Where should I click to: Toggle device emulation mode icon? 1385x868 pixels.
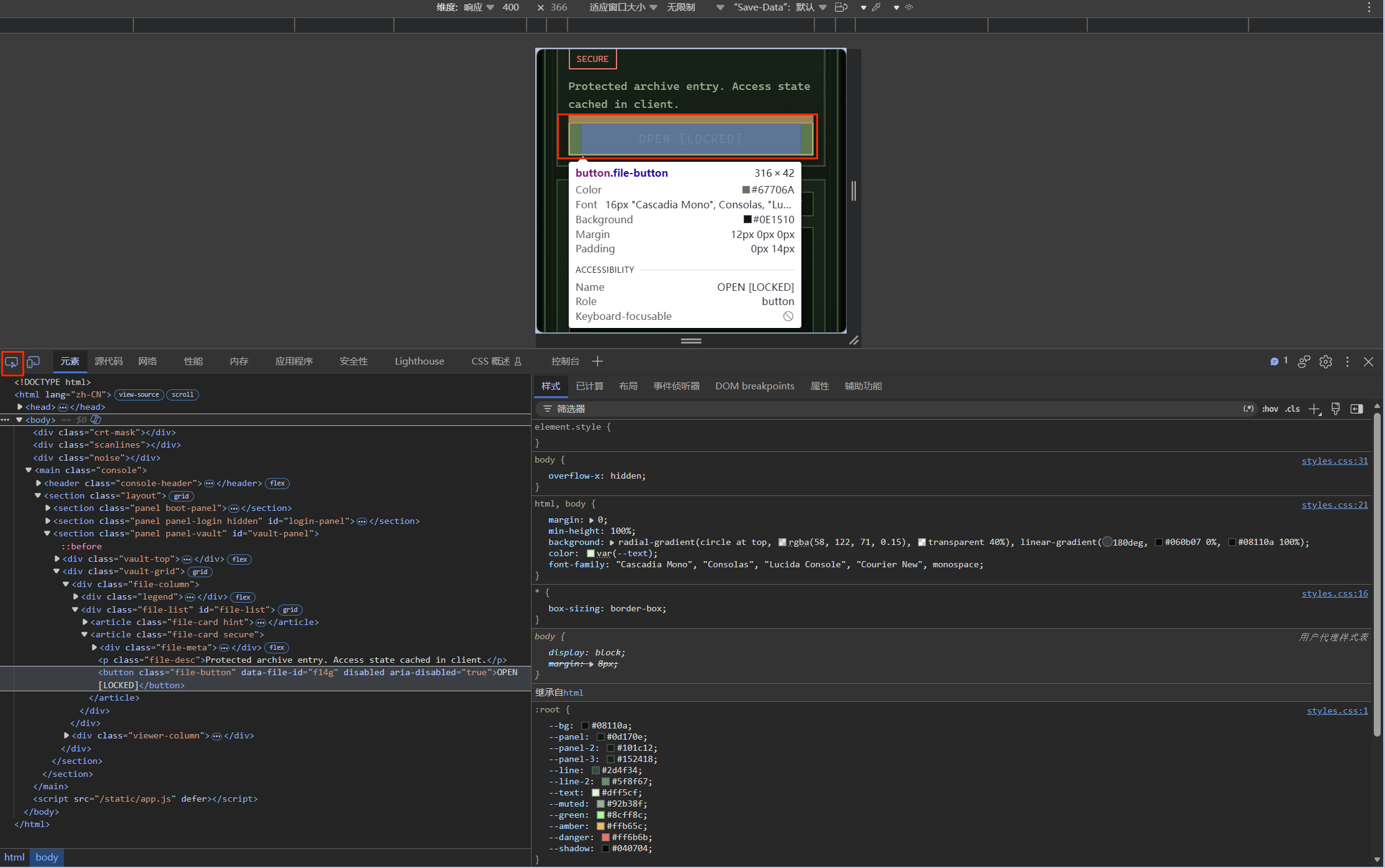(x=33, y=362)
